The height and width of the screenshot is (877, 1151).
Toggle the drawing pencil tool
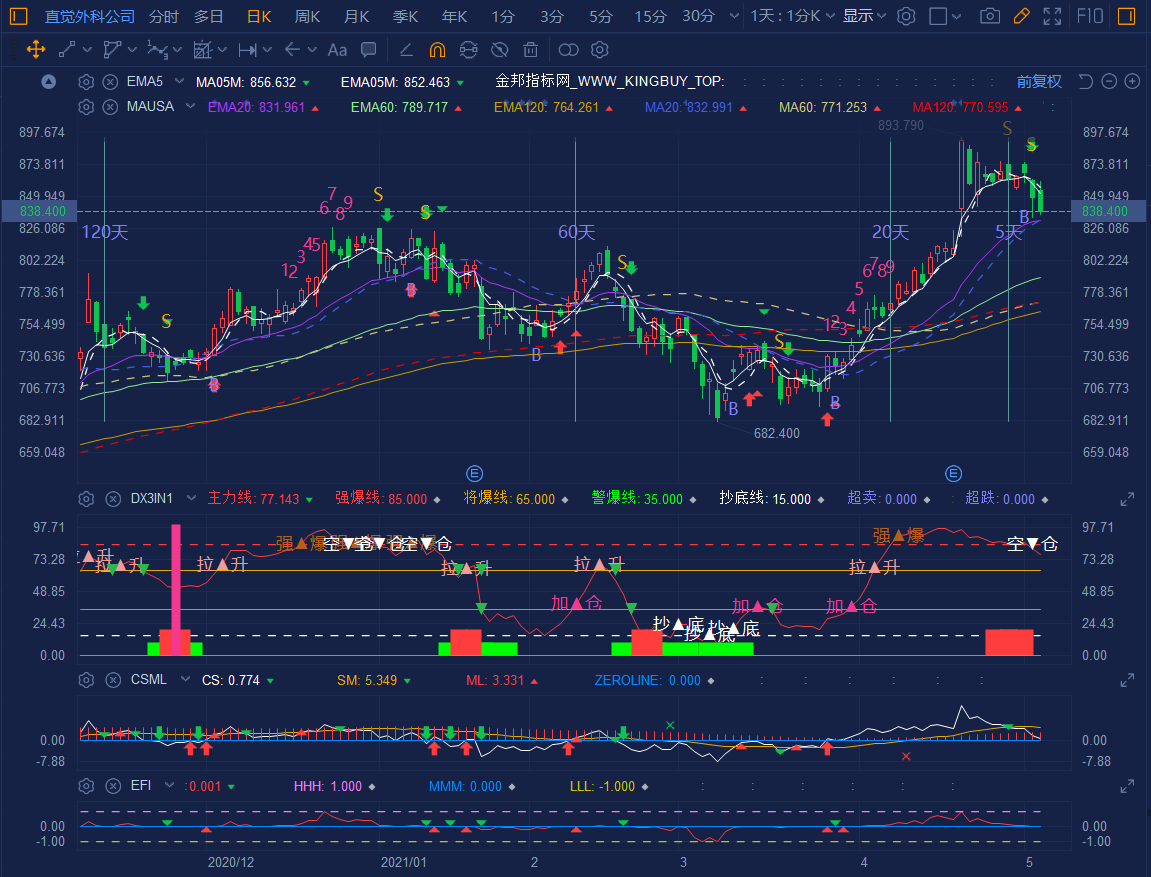(1021, 16)
